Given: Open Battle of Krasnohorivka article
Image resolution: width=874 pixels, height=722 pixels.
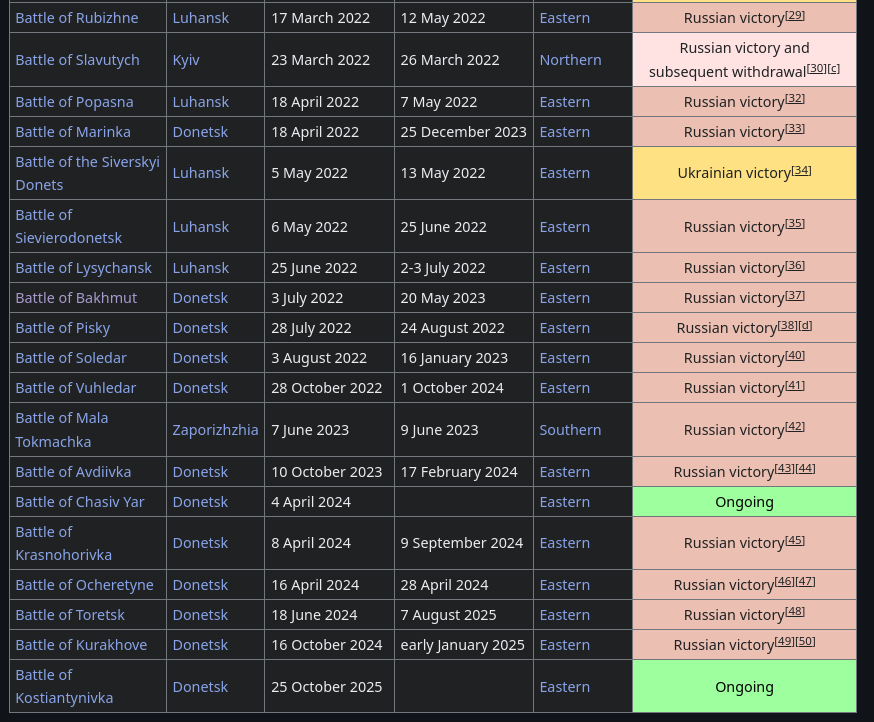Looking at the screenshot, I should [64, 544].
